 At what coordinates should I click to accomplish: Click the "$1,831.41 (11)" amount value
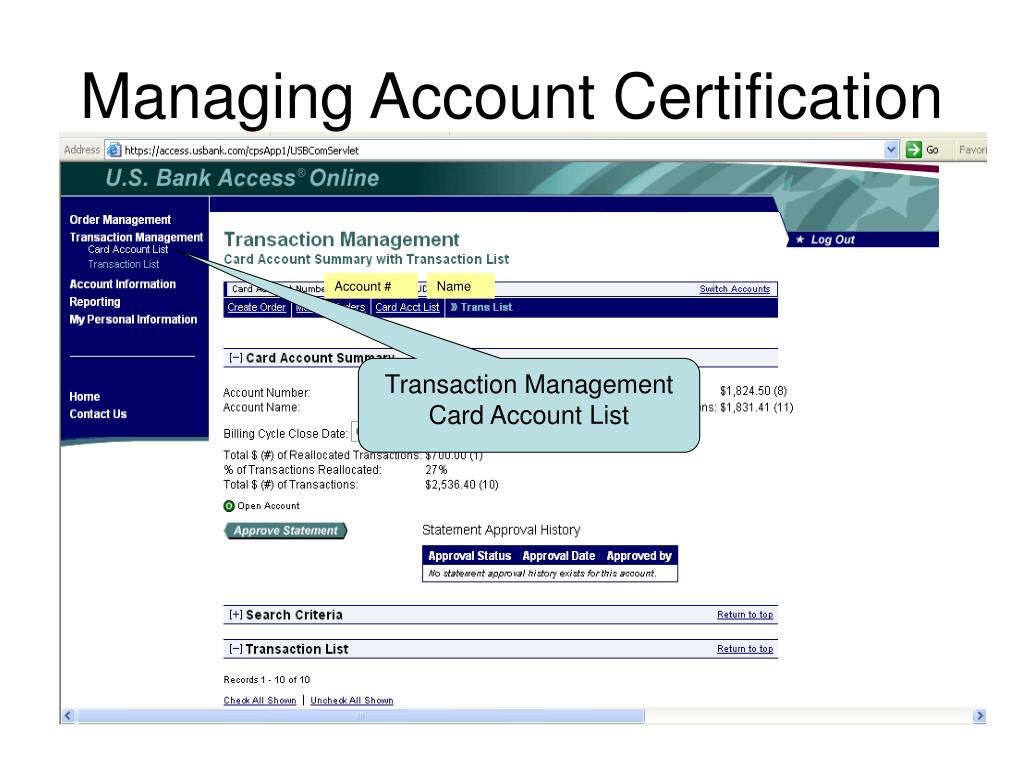[757, 408]
